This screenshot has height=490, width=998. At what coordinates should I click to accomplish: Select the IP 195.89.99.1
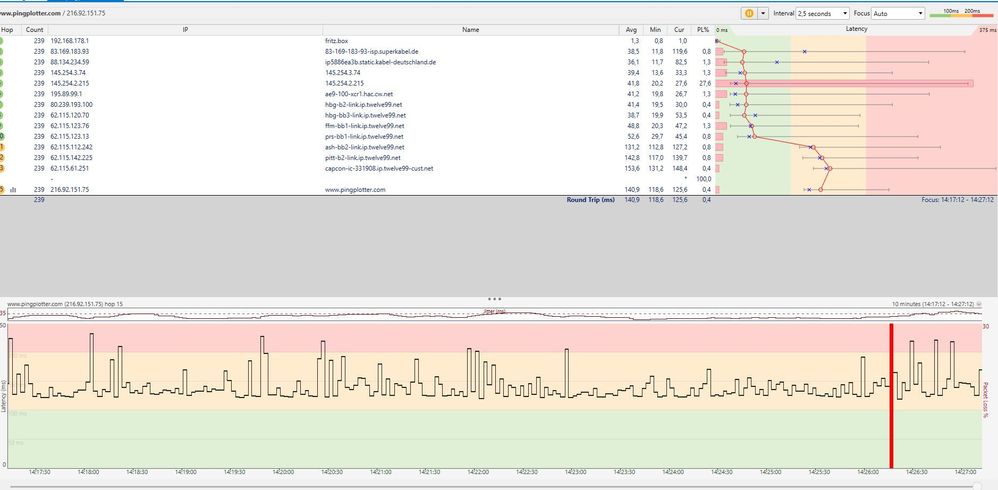pos(66,94)
